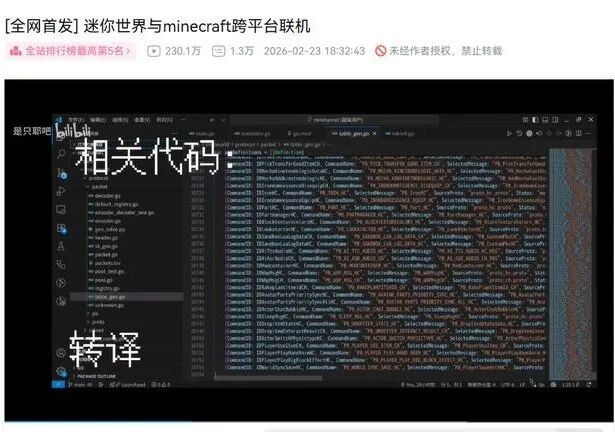Viewport: 615px width, 432px height.
Task: Click the blue remote indicator in status bar
Action: (58, 385)
